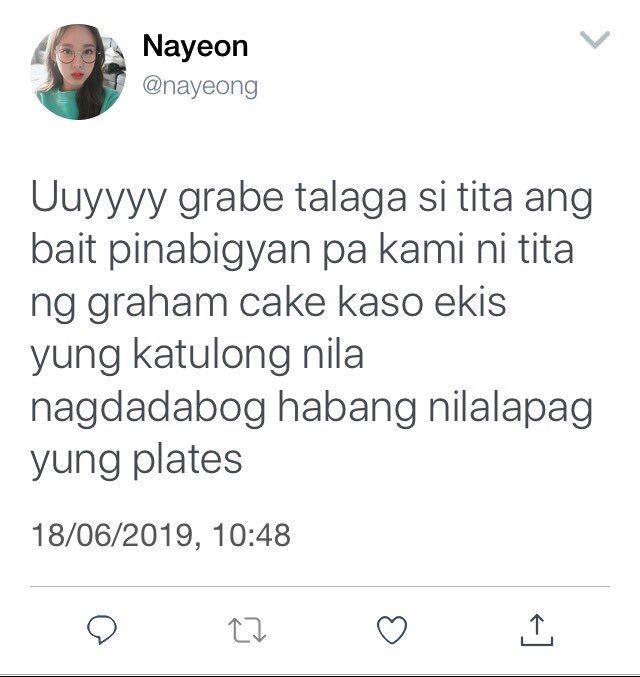Click the word "katulong" in the tweet

pos(211,356)
